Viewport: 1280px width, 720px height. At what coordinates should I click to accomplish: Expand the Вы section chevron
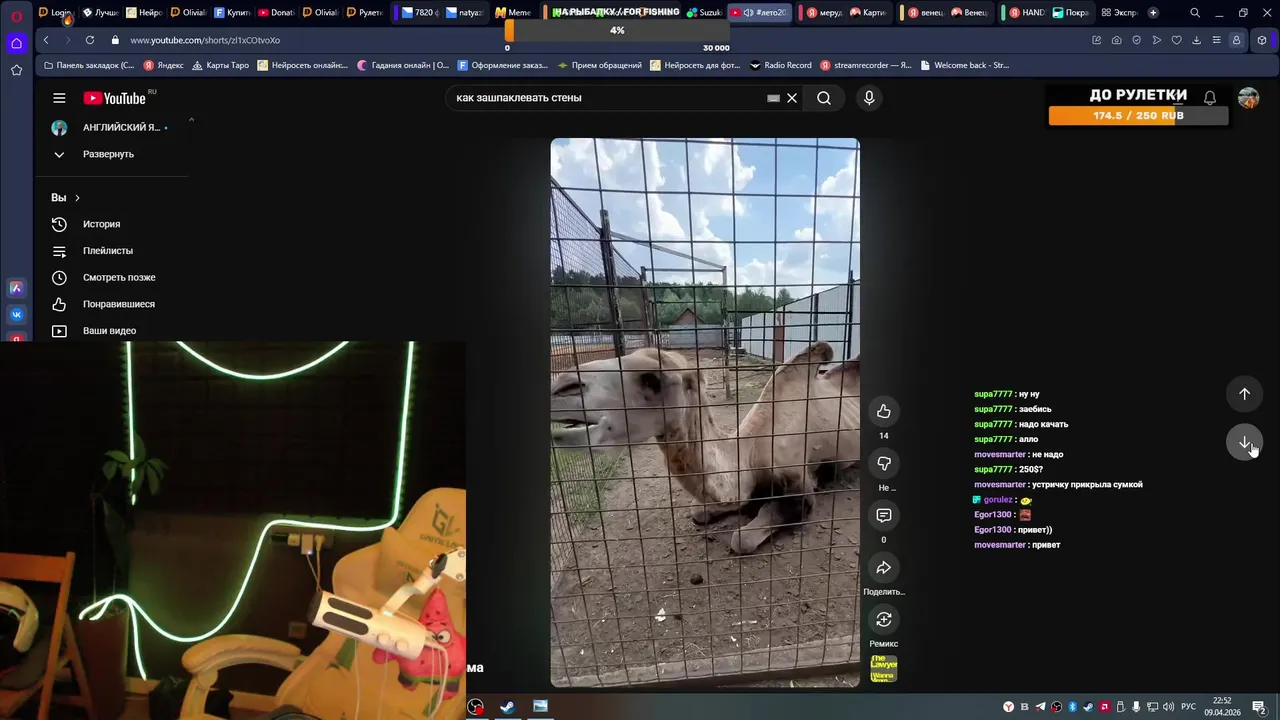tap(77, 198)
